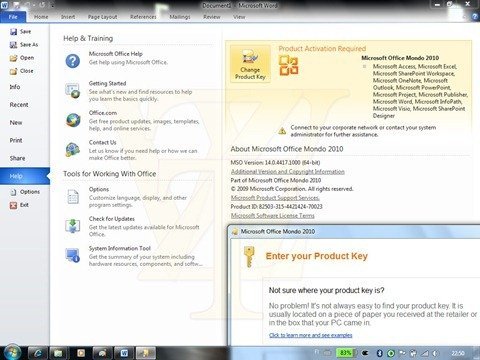The width and height of the screenshot is (480, 360).
Task: Click the Bluetooth tray icon
Action: pos(379,353)
